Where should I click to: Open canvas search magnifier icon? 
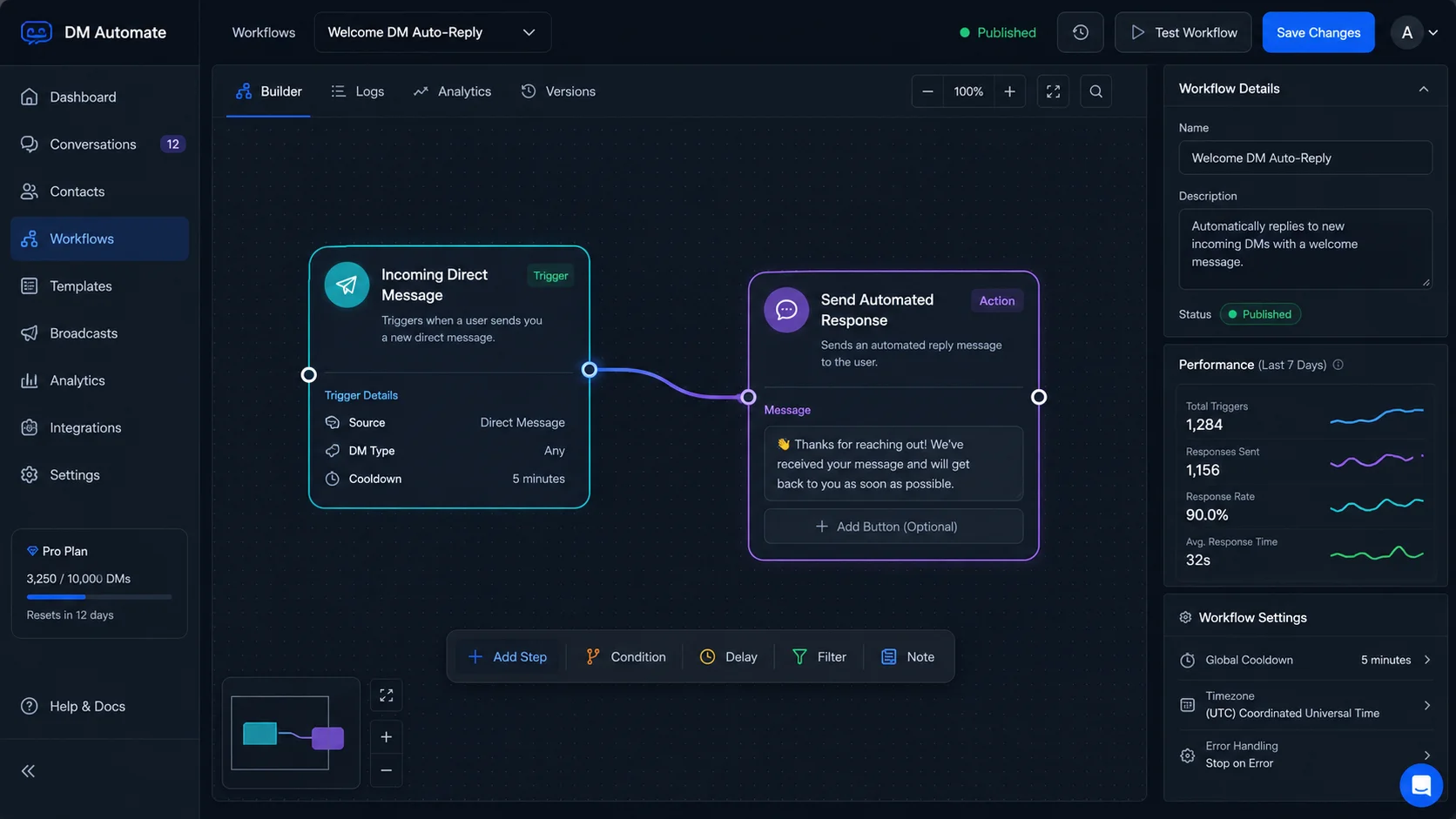(1095, 91)
